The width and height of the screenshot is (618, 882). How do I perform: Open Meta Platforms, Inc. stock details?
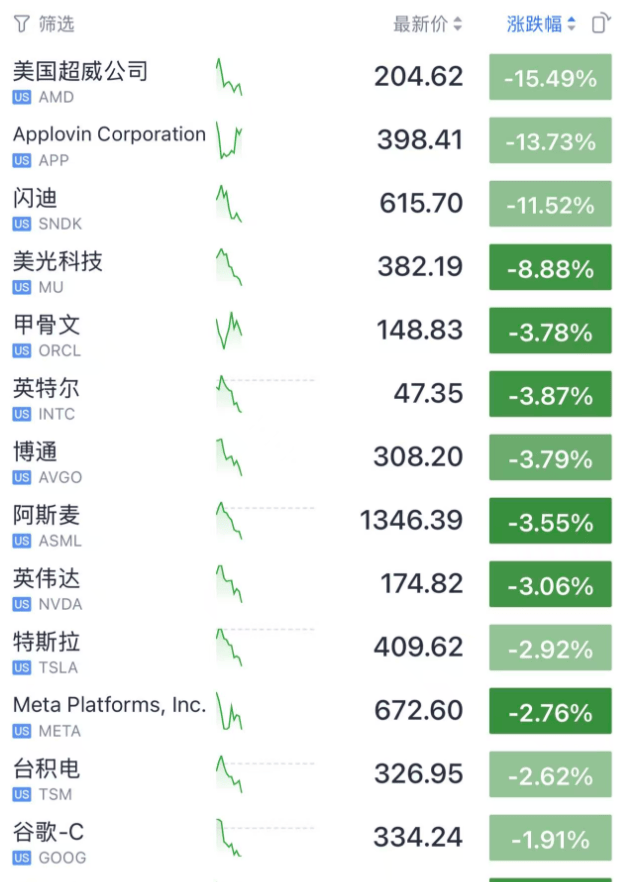click(x=109, y=705)
